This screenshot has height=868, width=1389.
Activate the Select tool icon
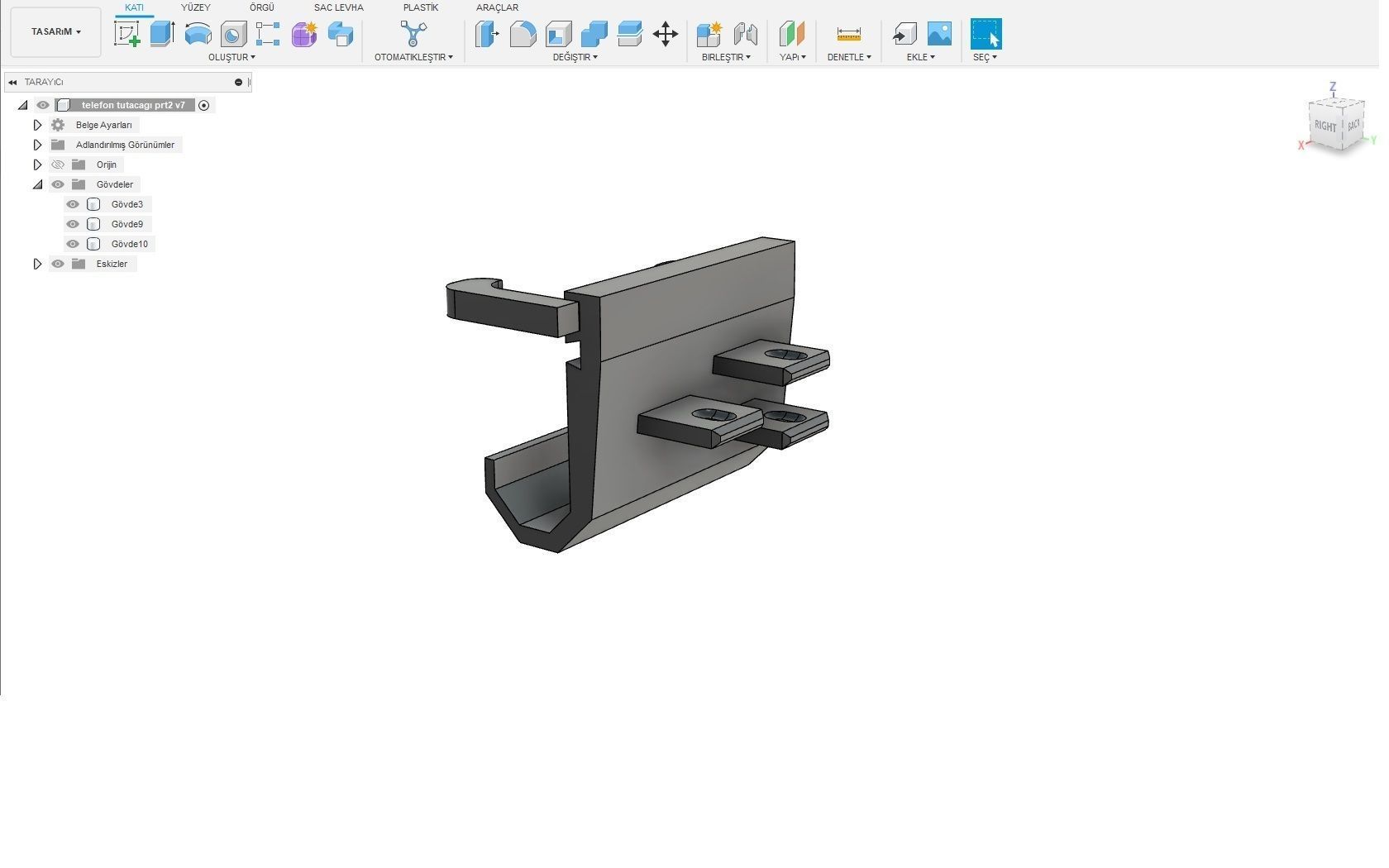pos(986,34)
